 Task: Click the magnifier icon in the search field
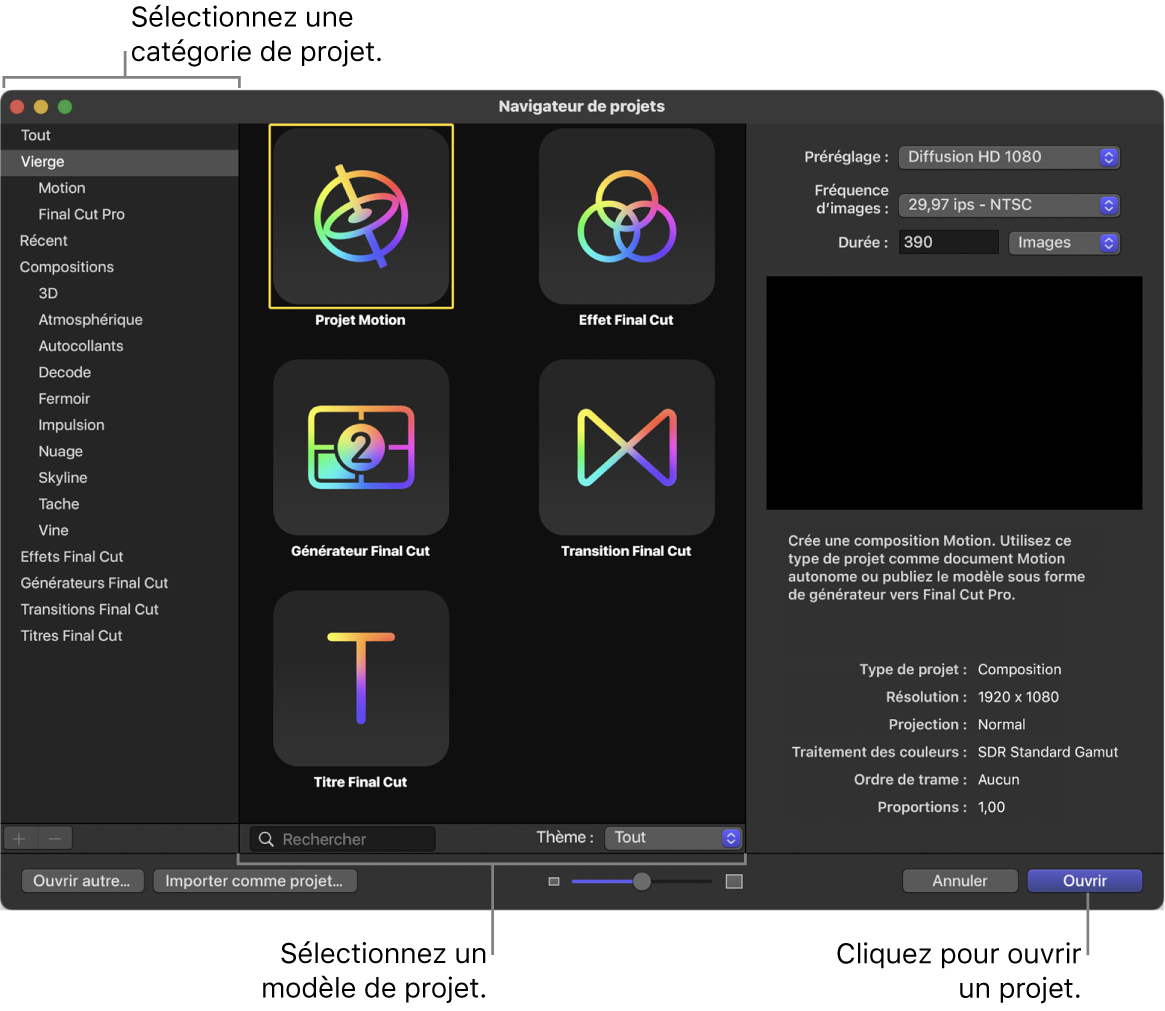coord(266,839)
